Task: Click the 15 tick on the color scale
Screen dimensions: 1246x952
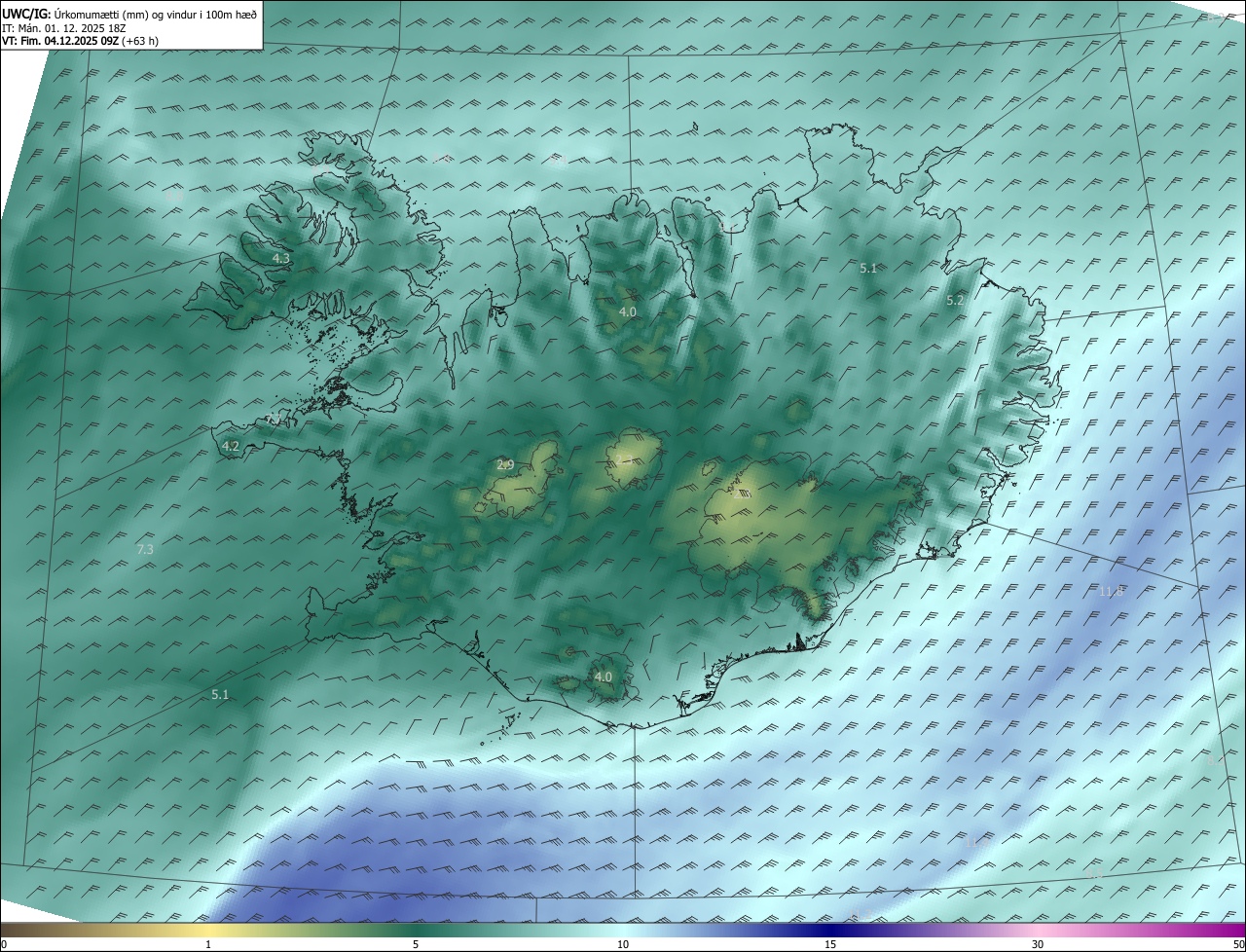Action: point(830,944)
